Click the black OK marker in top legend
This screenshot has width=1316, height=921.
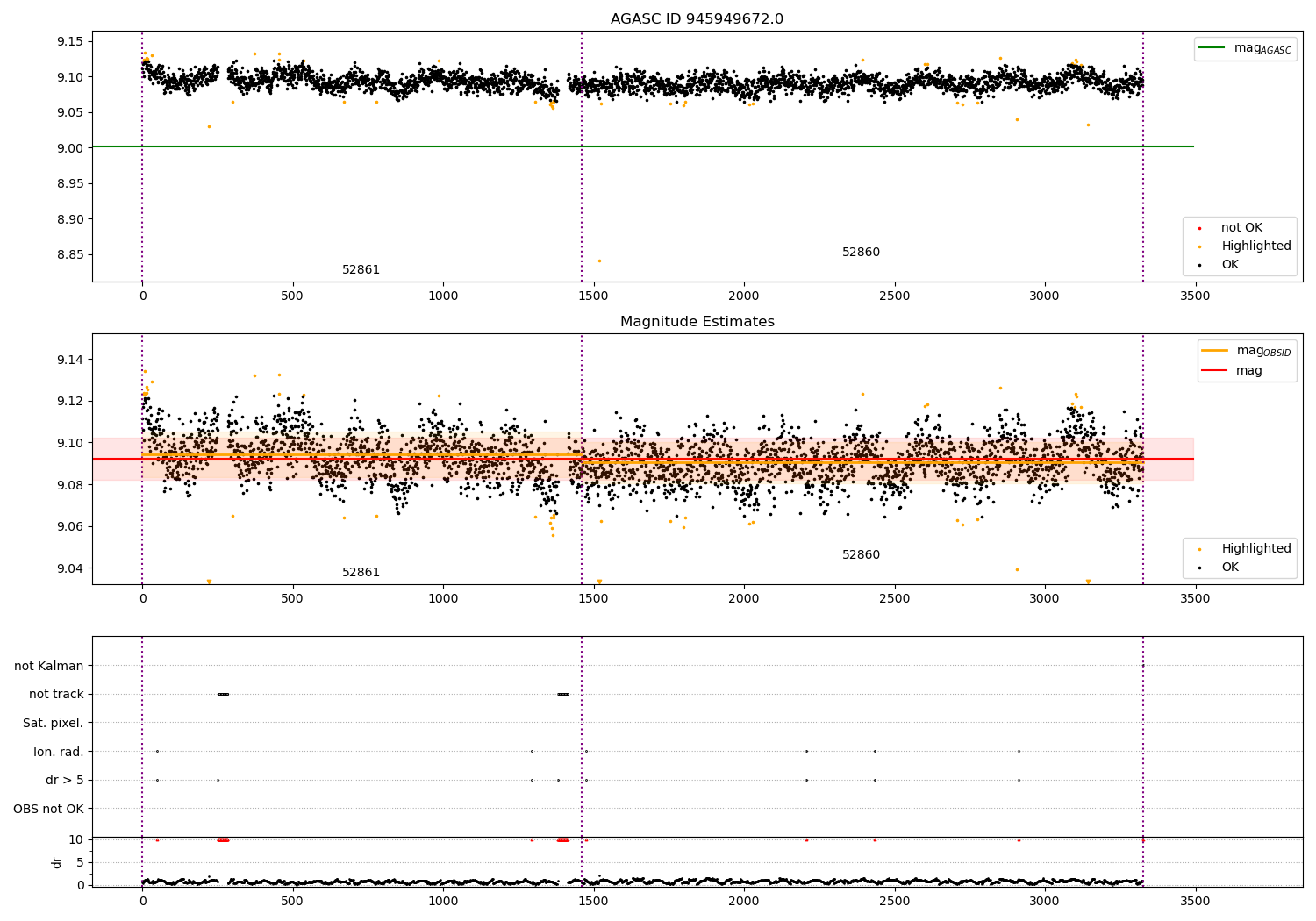(1199, 265)
